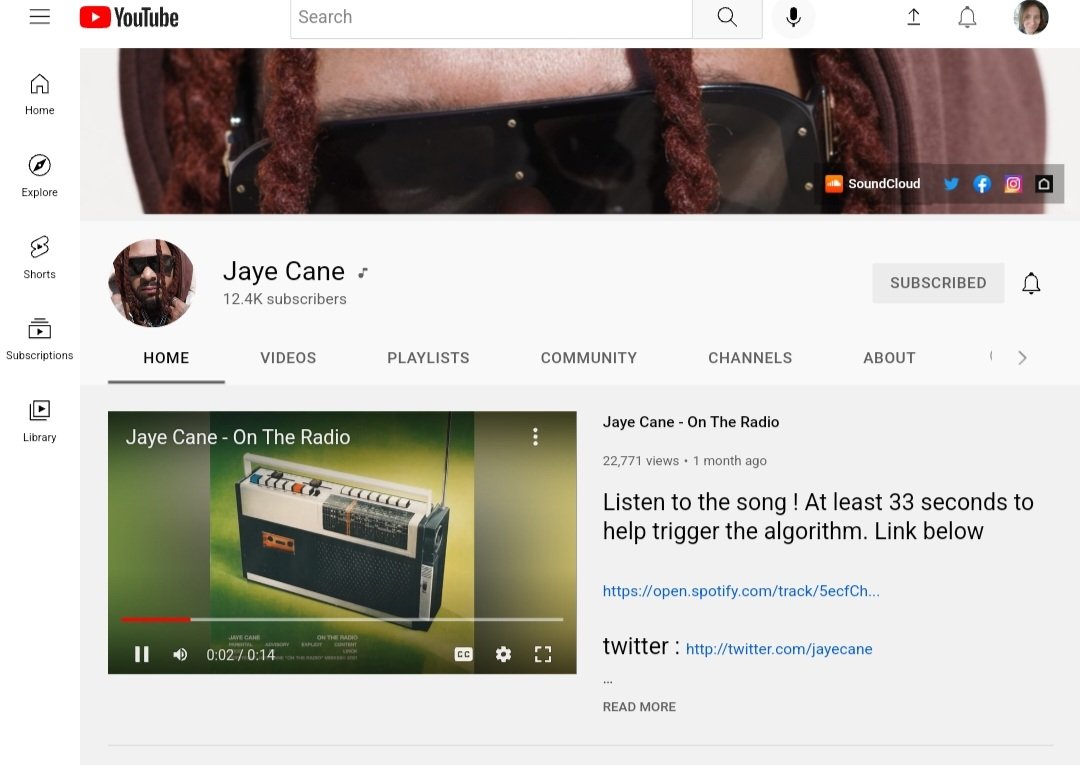Seek using the video progress bar
This screenshot has height=765, width=1080.
click(342, 620)
